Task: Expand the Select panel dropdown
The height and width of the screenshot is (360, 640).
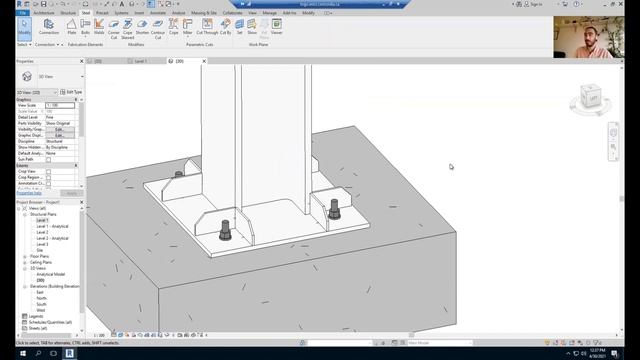Action: (24, 44)
